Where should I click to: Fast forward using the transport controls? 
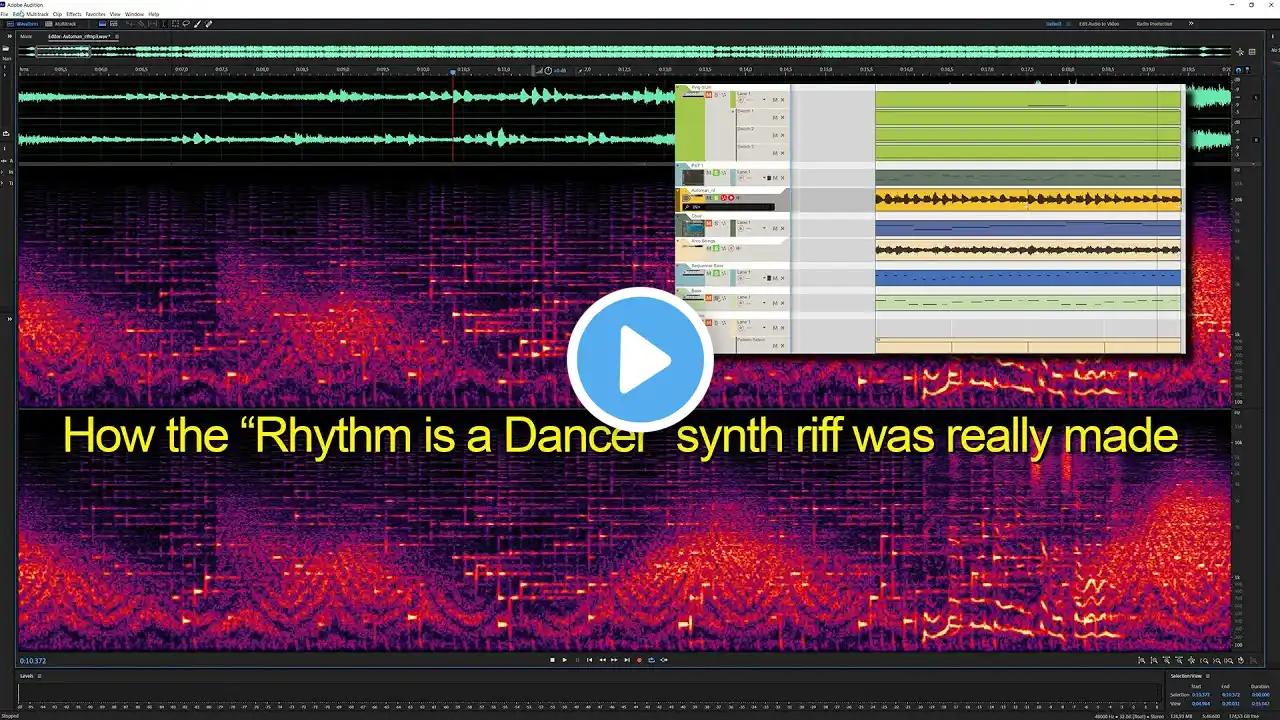click(614, 660)
